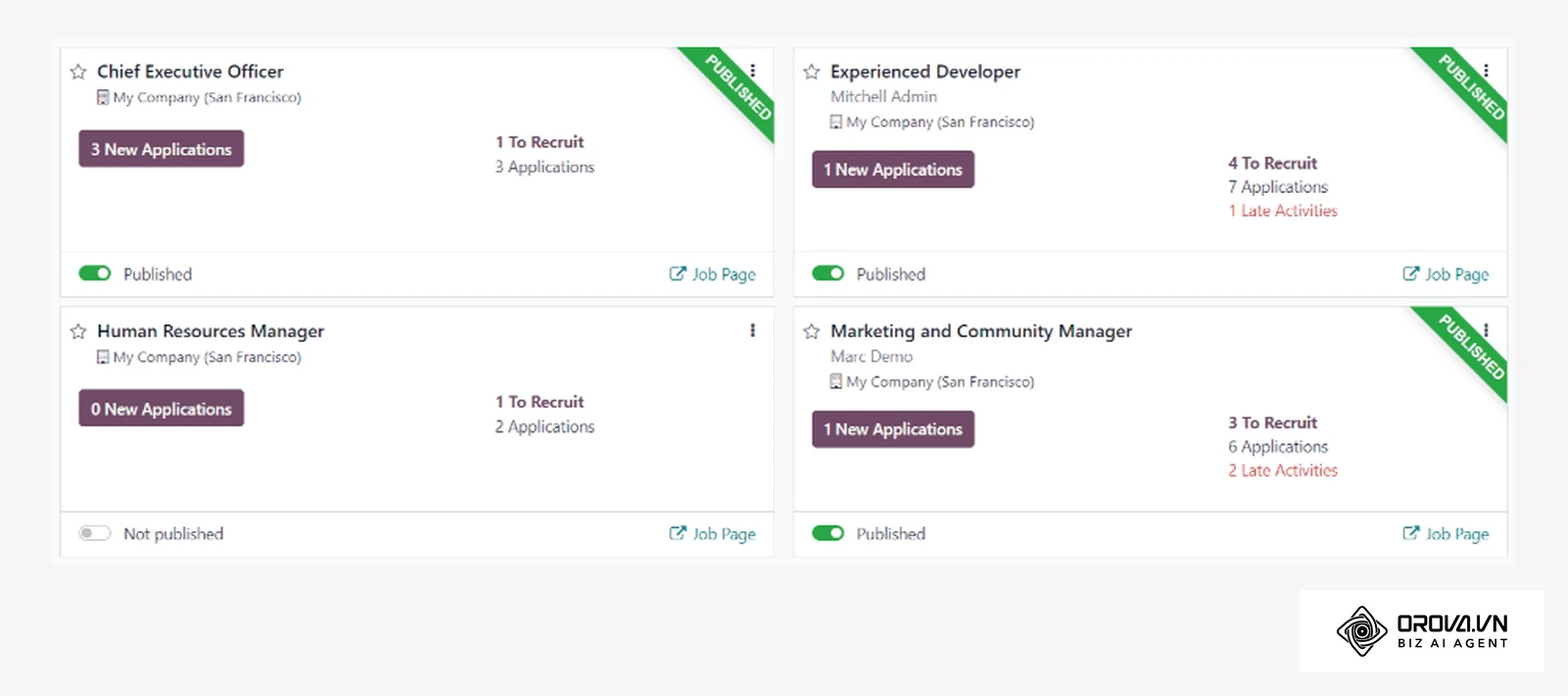Click external link icon on Experienced Developer Job Page
This screenshot has height=696, width=1568.
(x=1410, y=273)
